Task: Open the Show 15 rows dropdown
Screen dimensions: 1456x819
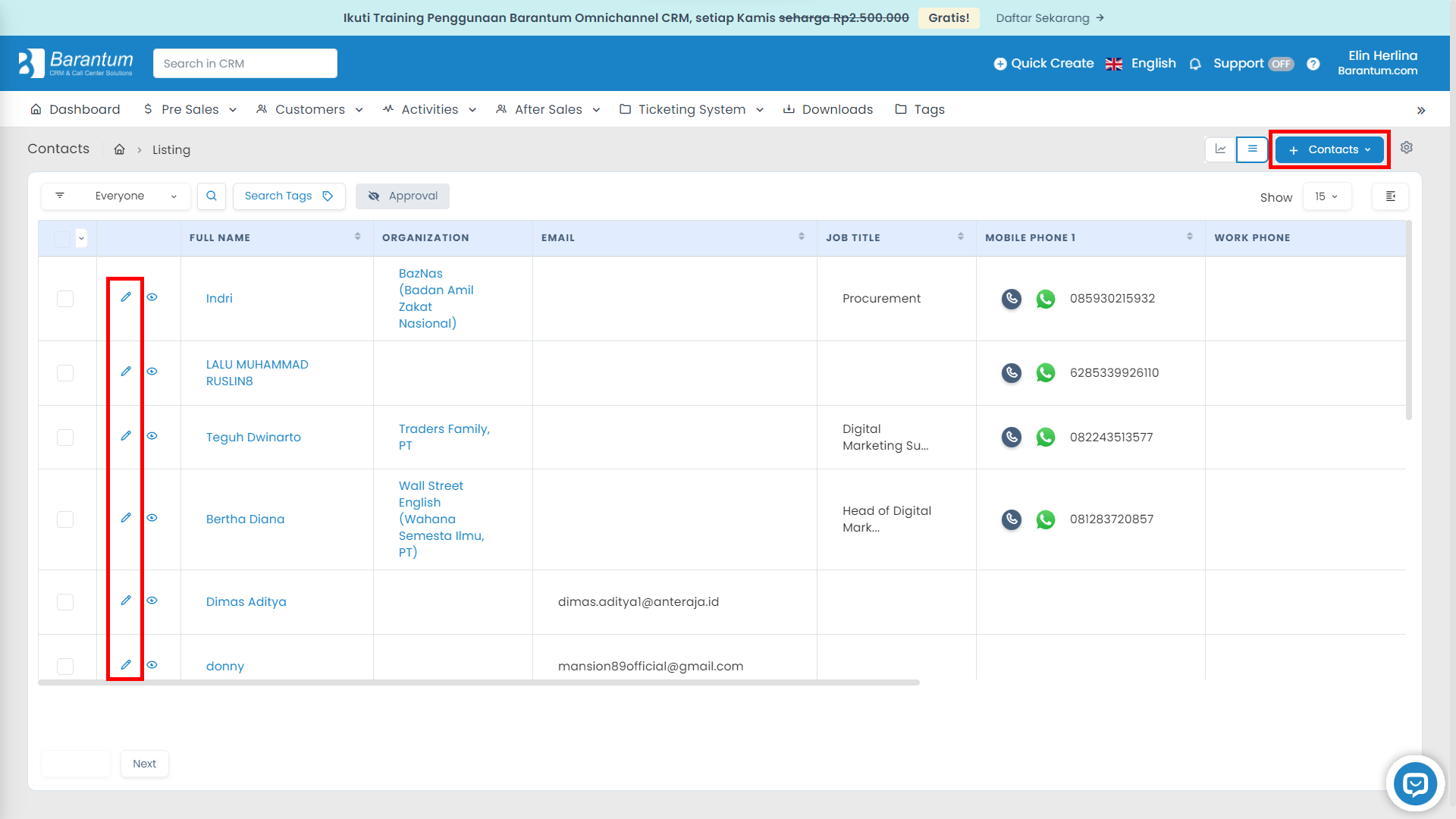Action: [x=1327, y=196]
